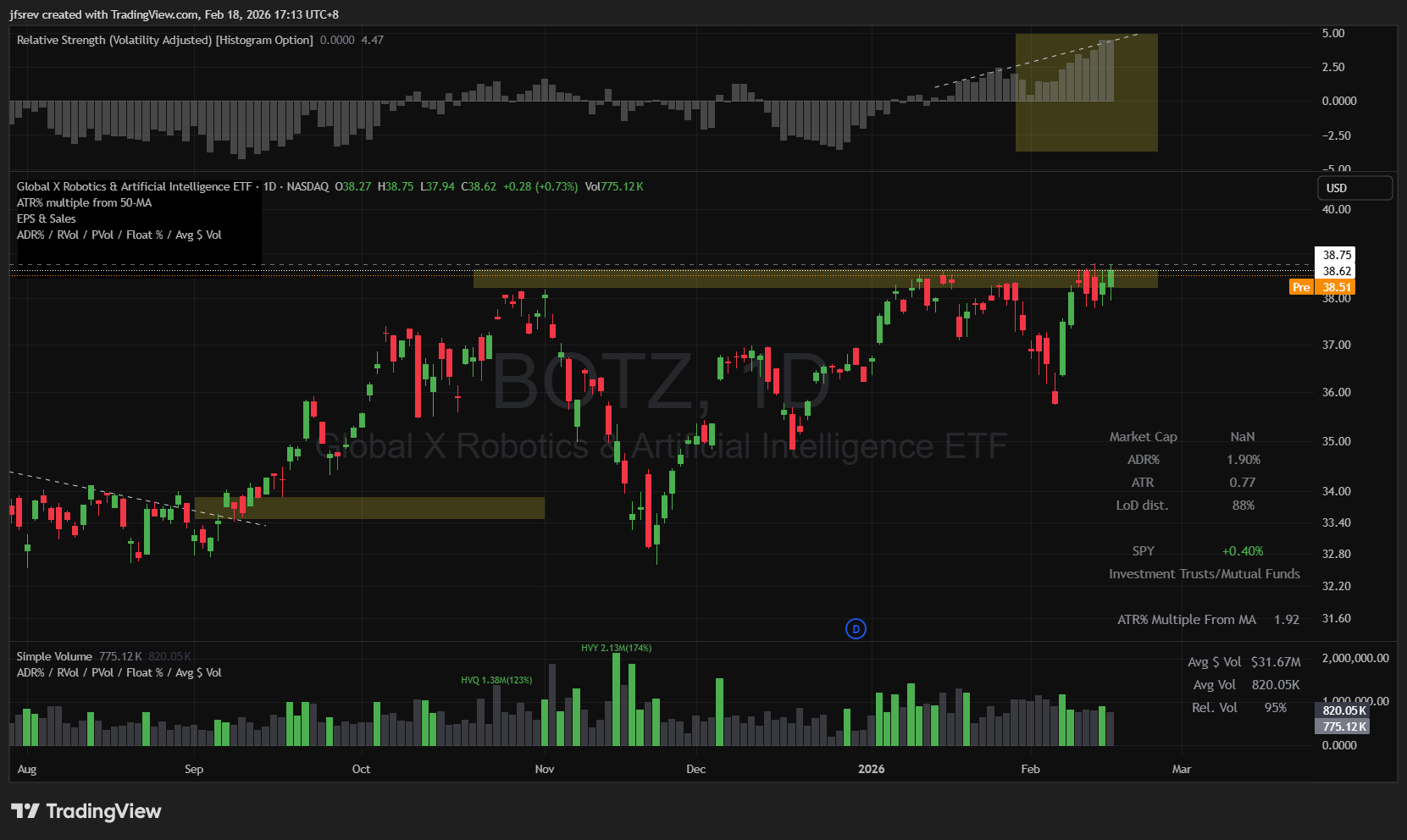1407x840 pixels.
Task: Click the Feb label on the time axis
Action: click(1030, 769)
